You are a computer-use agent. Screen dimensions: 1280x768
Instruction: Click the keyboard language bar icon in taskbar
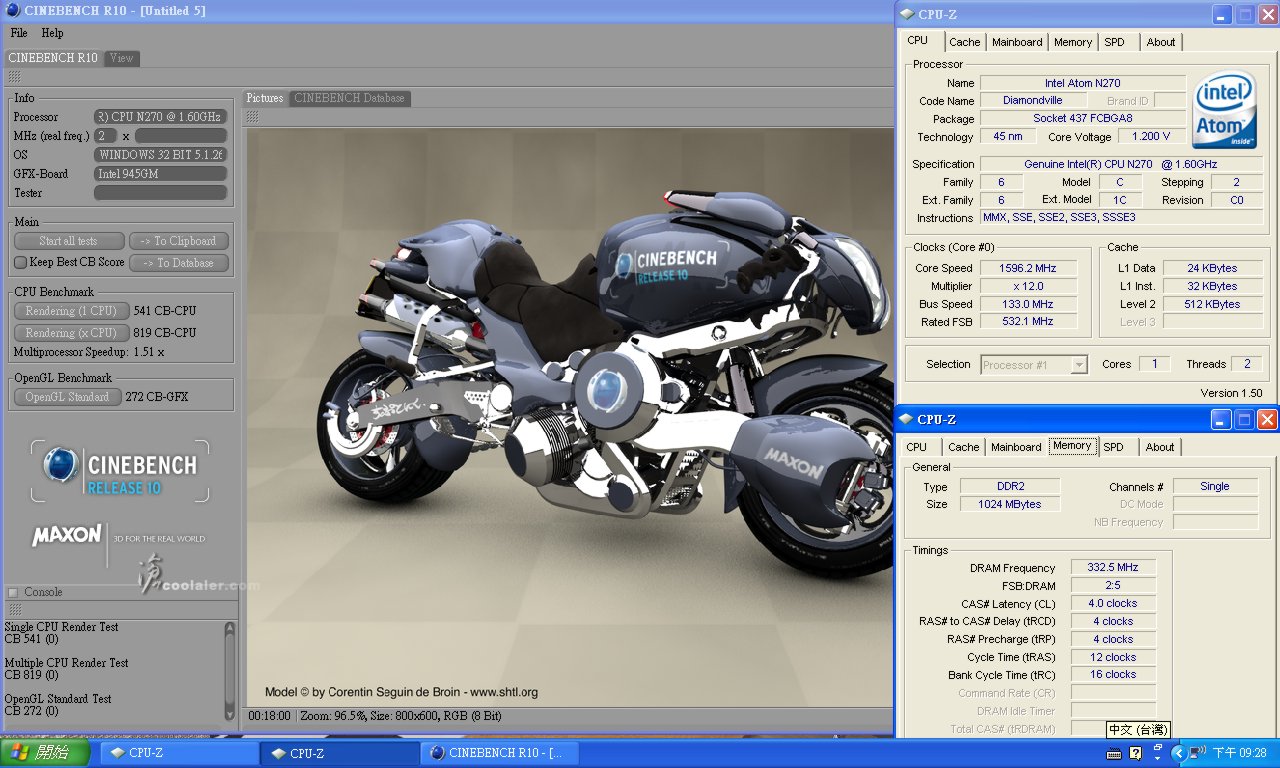click(1115, 753)
